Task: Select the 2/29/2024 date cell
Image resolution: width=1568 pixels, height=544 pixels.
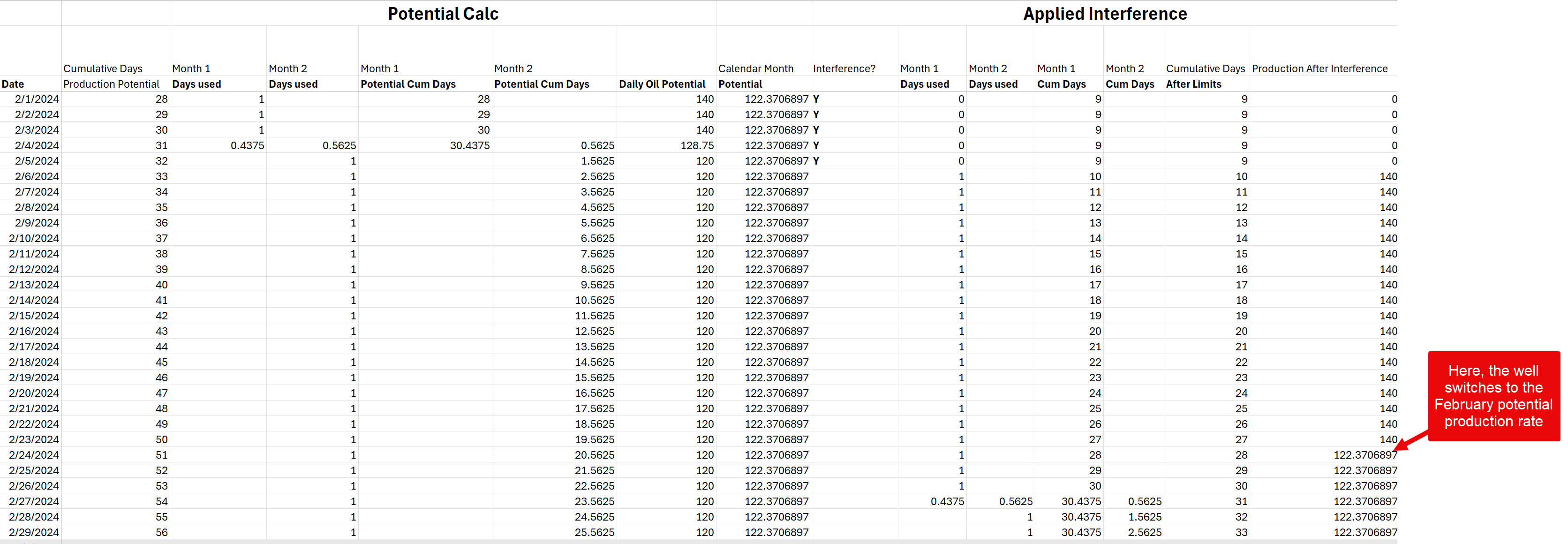Action: 34,532
